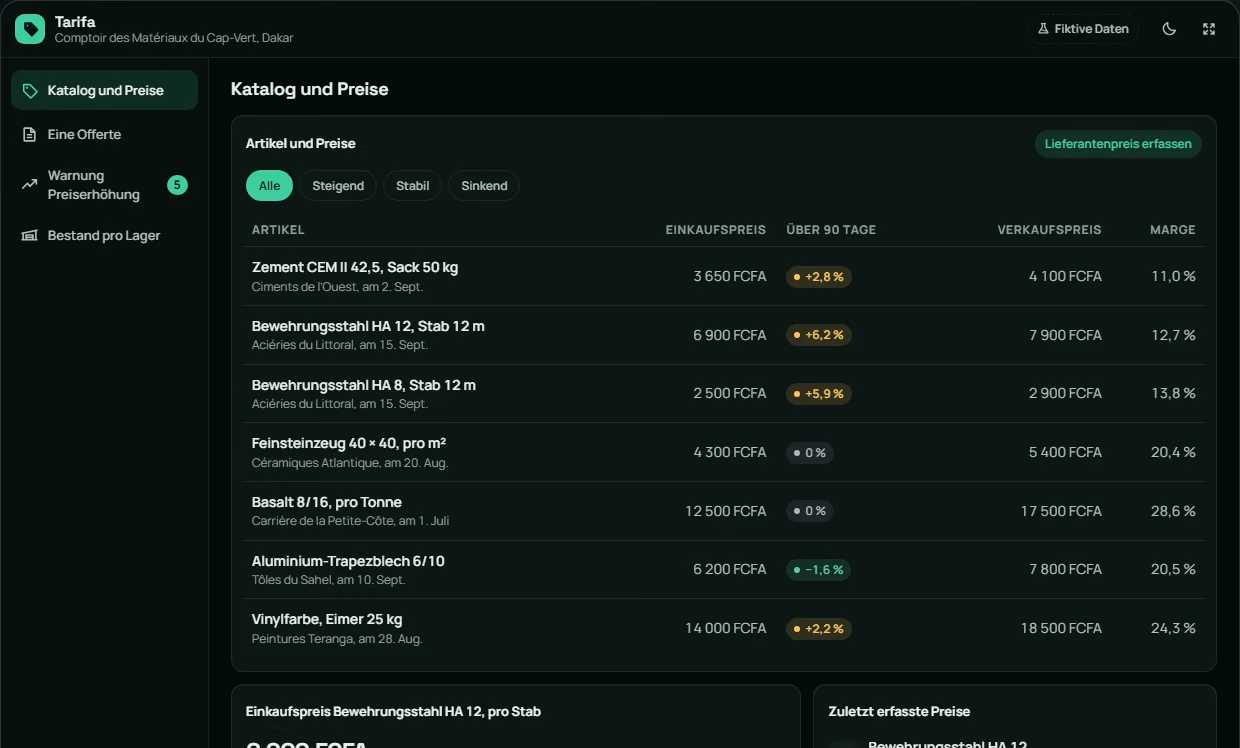Open the Basalt 8/16, pro Tonne row

pyautogui.click(x=724, y=511)
